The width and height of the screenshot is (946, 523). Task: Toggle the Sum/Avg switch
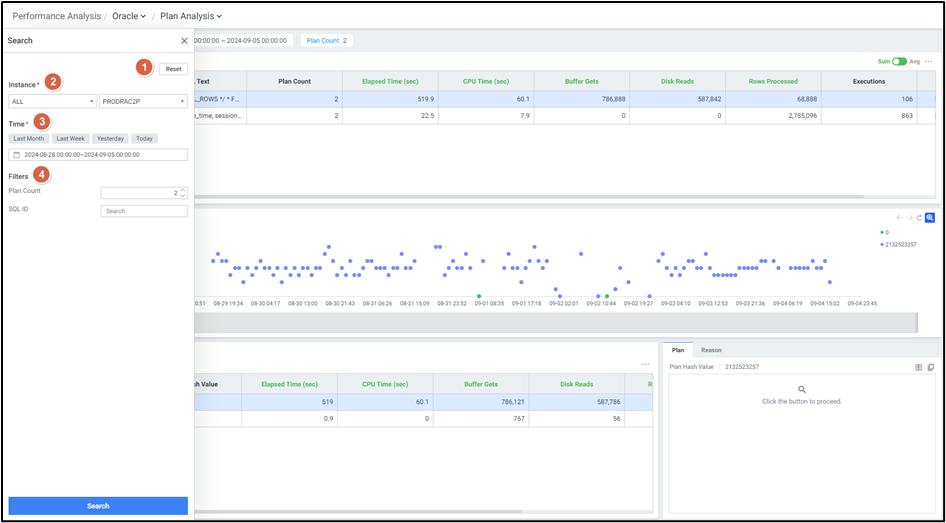tap(899, 61)
